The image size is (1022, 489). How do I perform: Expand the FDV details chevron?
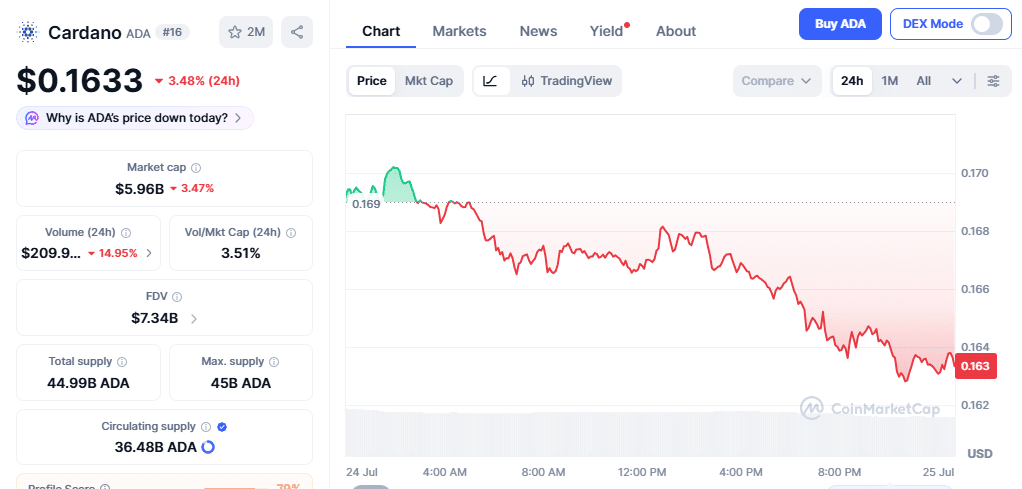pos(194,319)
